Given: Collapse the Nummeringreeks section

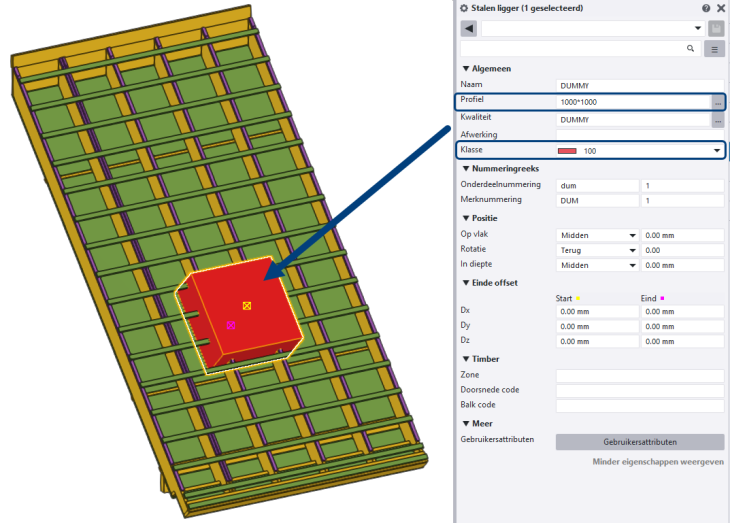Looking at the screenshot, I should (x=465, y=168).
